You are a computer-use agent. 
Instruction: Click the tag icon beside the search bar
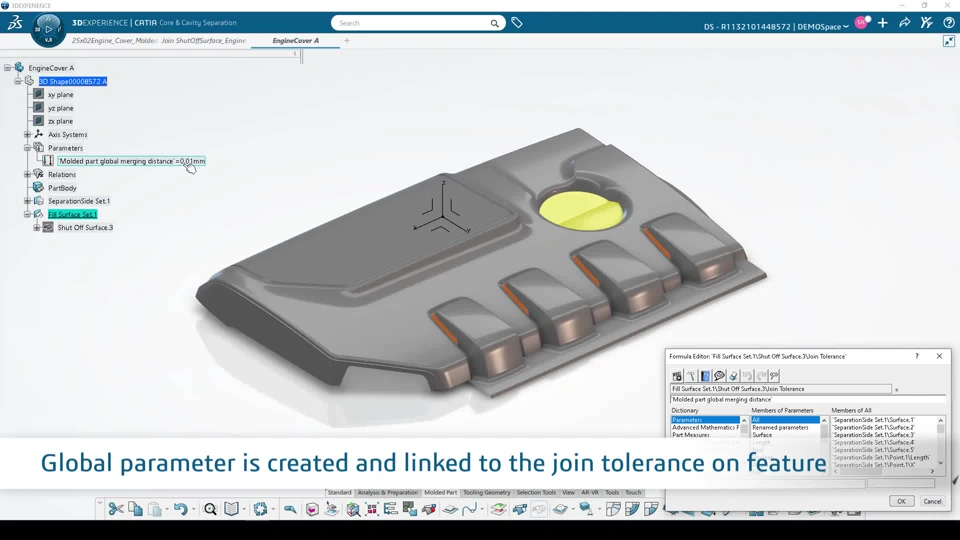tap(517, 23)
